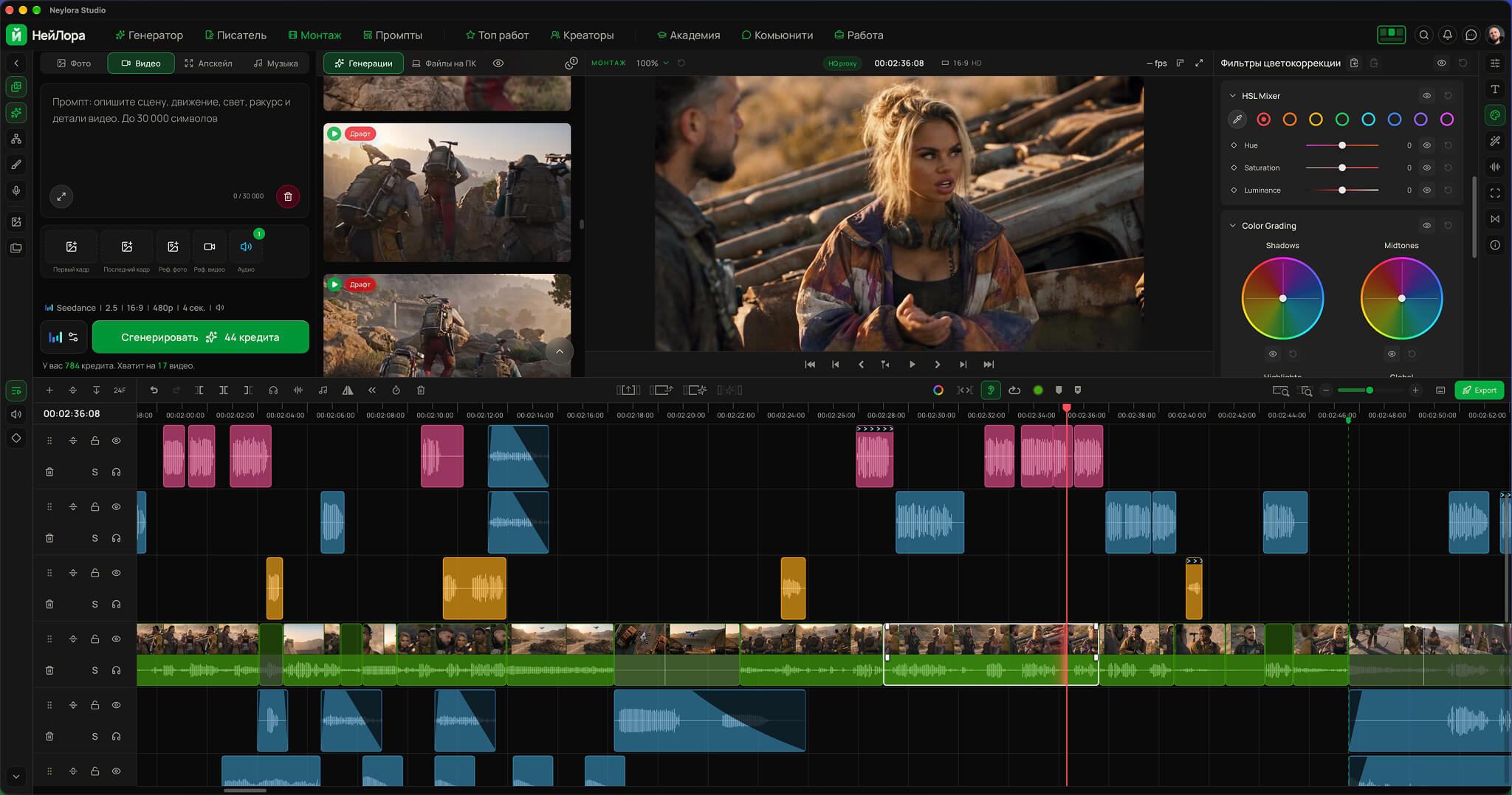The image size is (1512, 795).
Task: Collapse the HSL Mixer section
Action: pos(1232,96)
